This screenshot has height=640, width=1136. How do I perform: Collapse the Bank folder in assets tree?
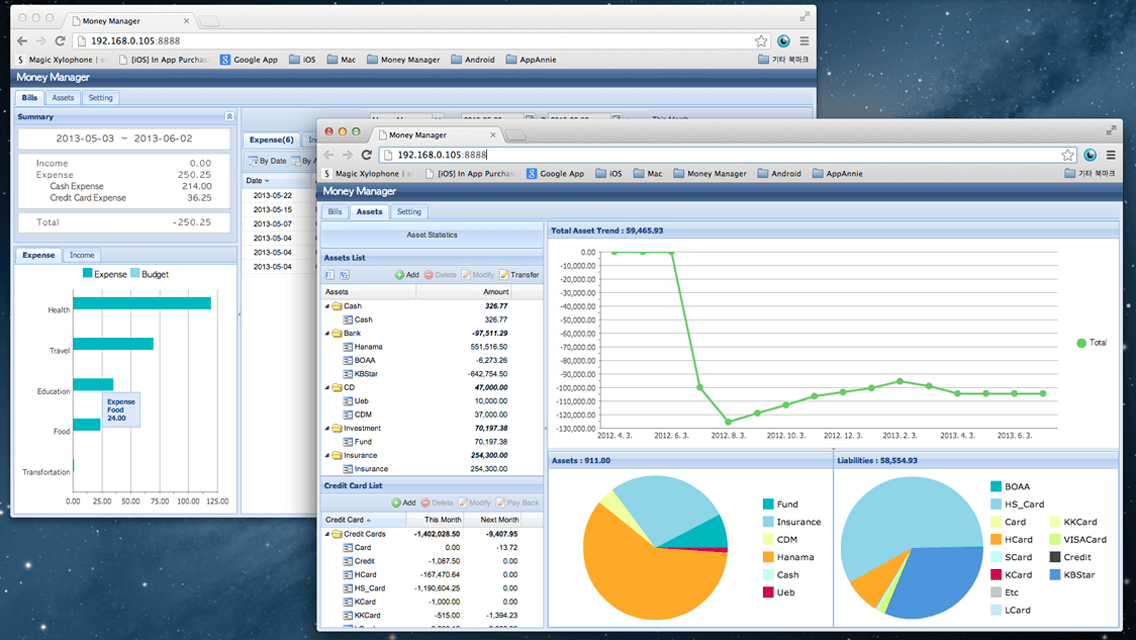[x=327, y=333]
